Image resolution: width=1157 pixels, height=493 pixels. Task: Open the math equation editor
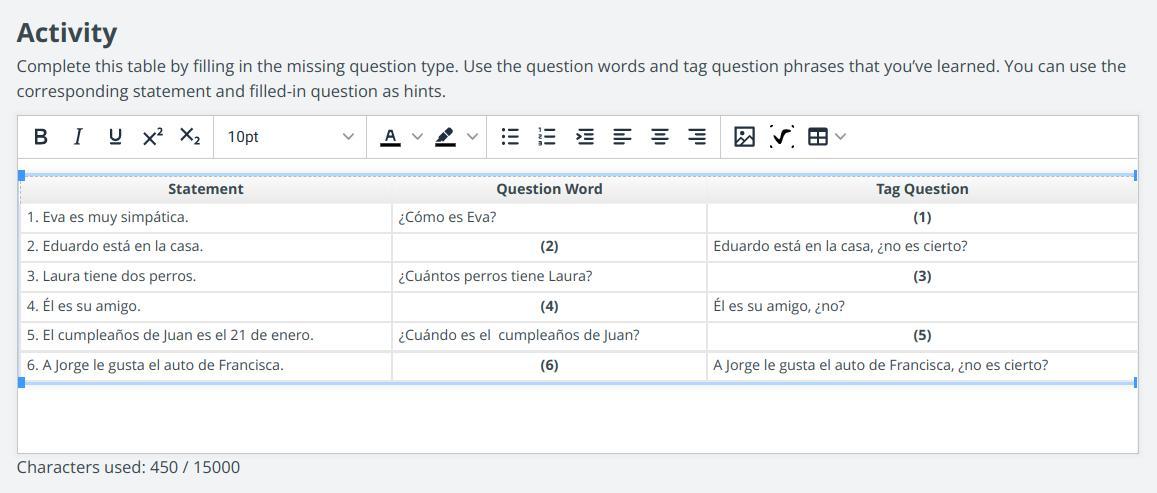click(781, 137)
